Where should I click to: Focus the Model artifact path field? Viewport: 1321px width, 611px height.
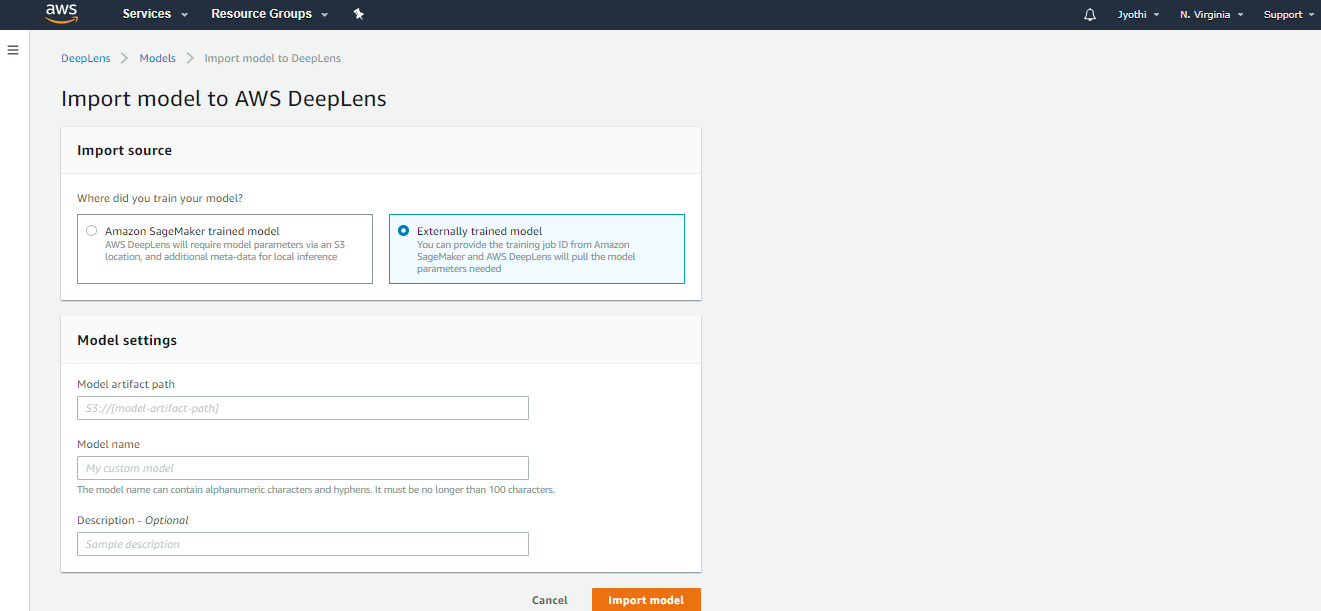303,408
